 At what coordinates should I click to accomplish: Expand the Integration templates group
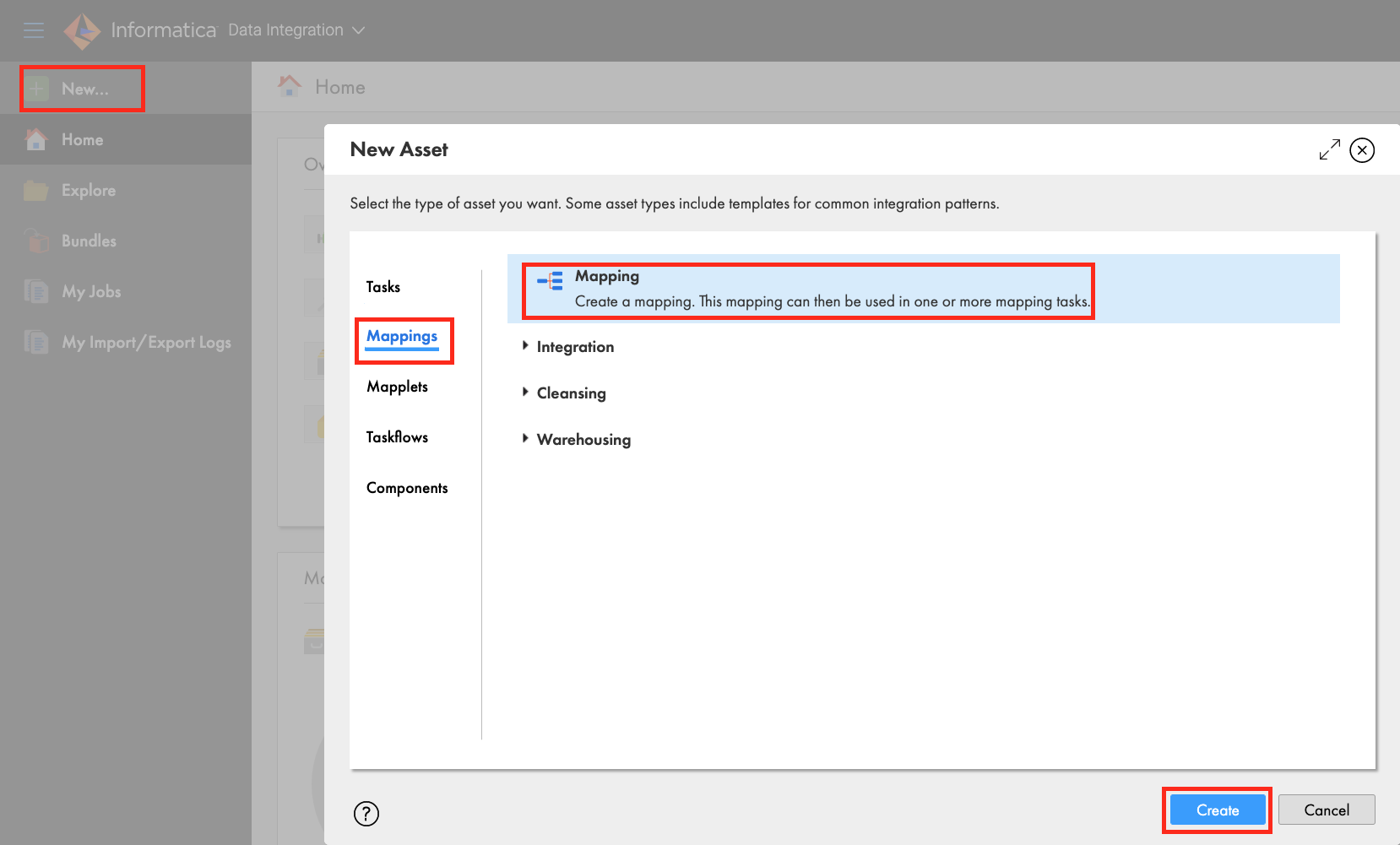tap(525, 346)
